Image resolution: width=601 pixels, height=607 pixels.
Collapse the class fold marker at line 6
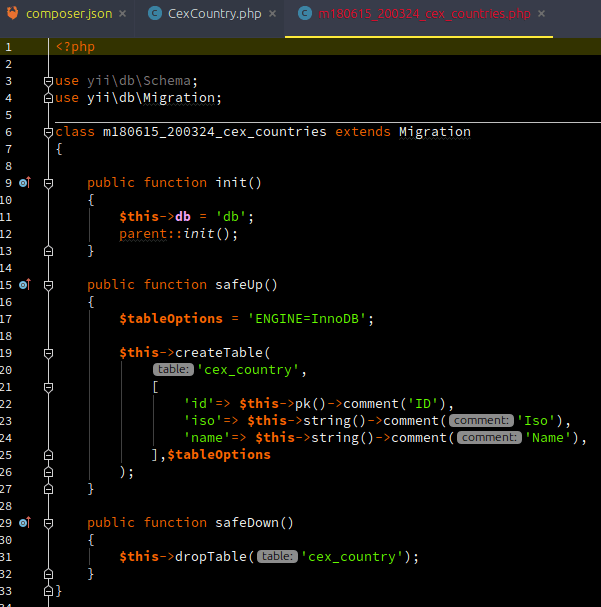[x=48, y=132]
